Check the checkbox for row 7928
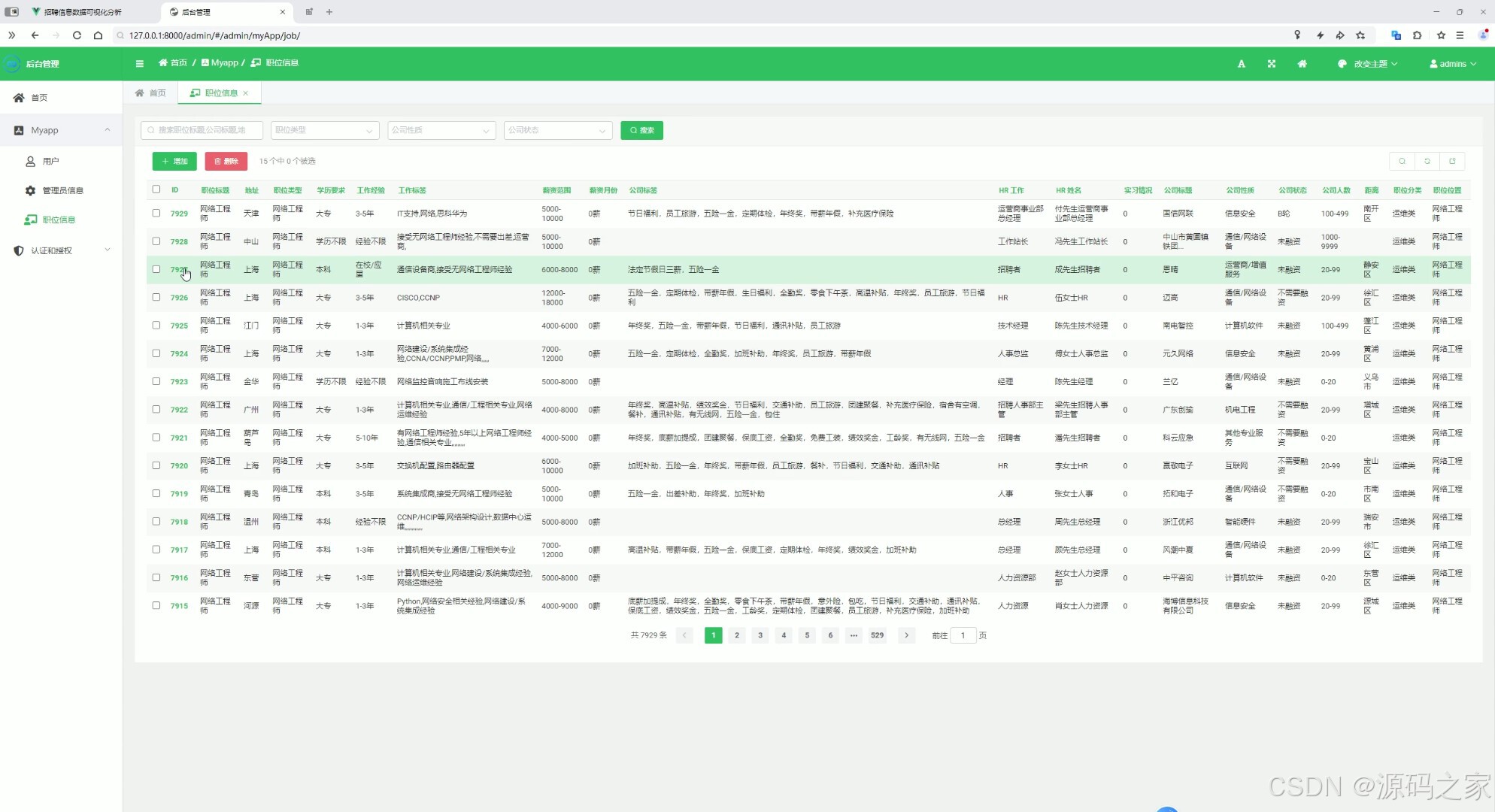1495x812 pixels. pyautogui.click(x=156, y=241)
